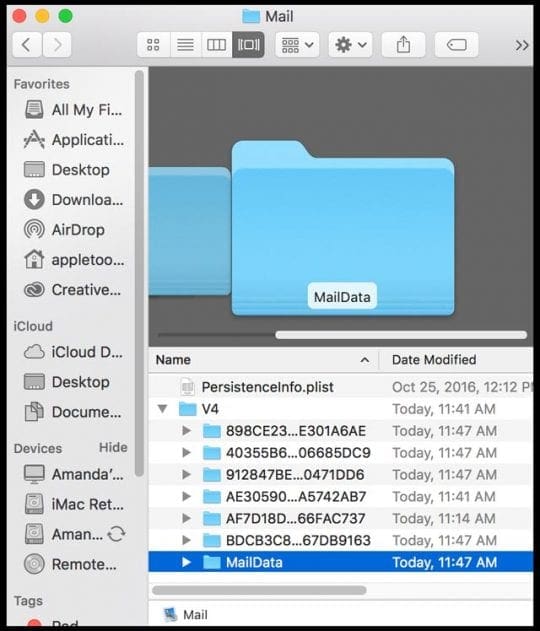The height and width of the screenshot is (631, 540).
Task: Select Amanda's computer under Devices
Action: (74, 474)
